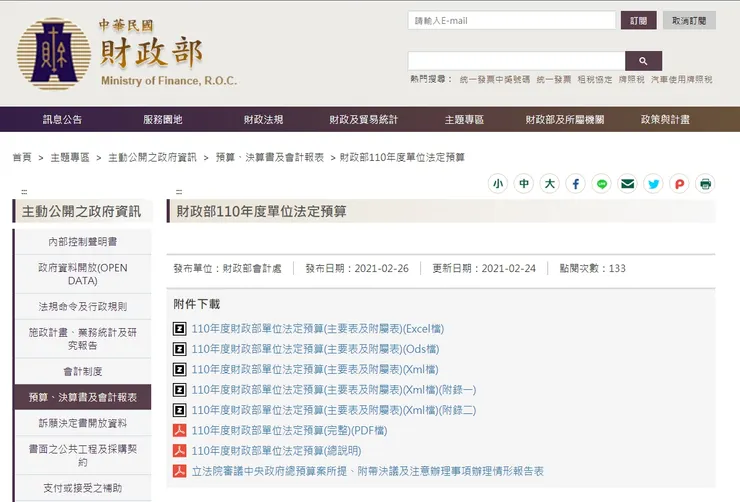Open sidebar item 法規命令及行政規則

(83, 307)
